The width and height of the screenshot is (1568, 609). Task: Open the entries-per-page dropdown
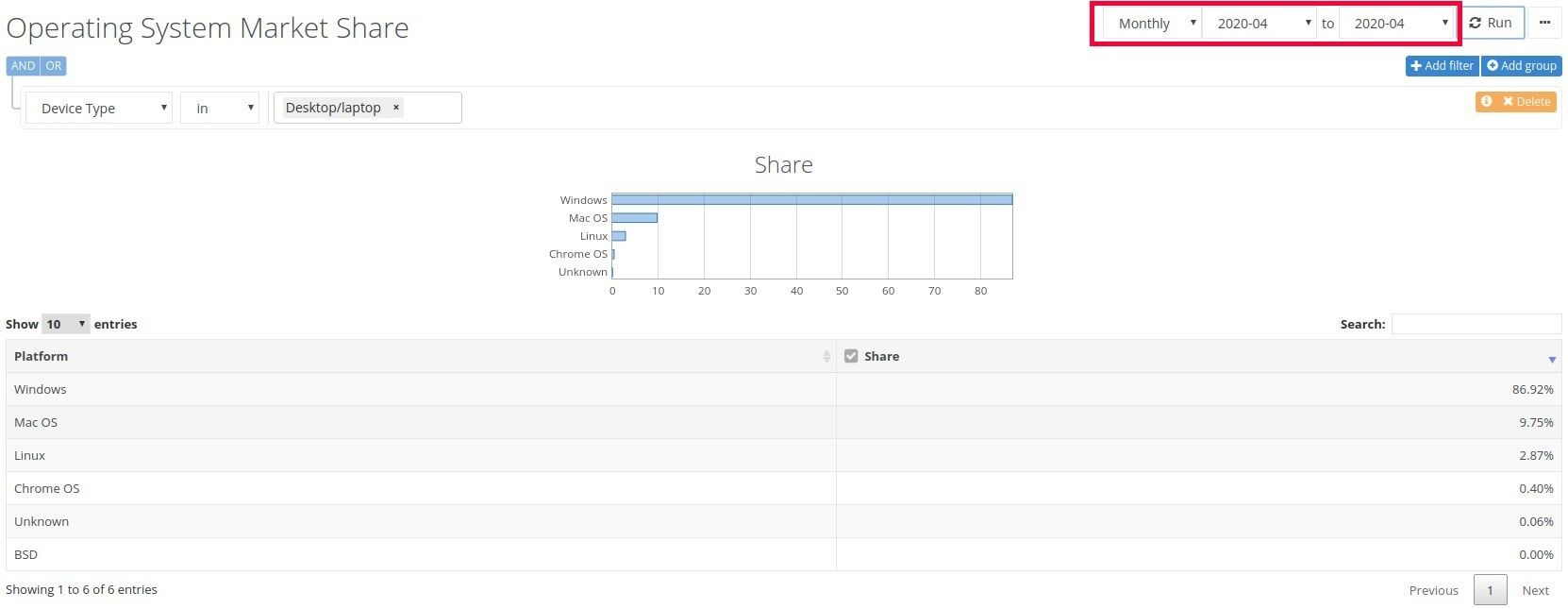(66, 324)
